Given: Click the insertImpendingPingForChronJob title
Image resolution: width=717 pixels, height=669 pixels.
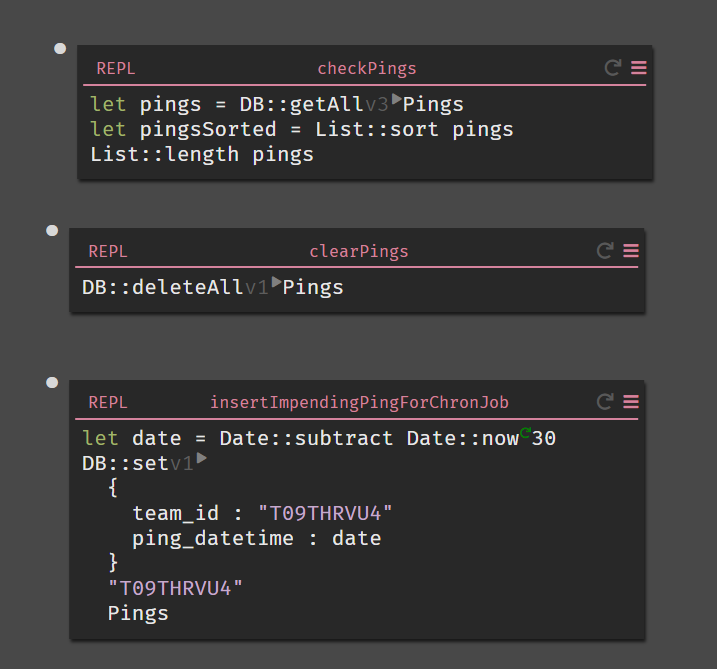Looking at the screenshot, I should coord(359,402).
